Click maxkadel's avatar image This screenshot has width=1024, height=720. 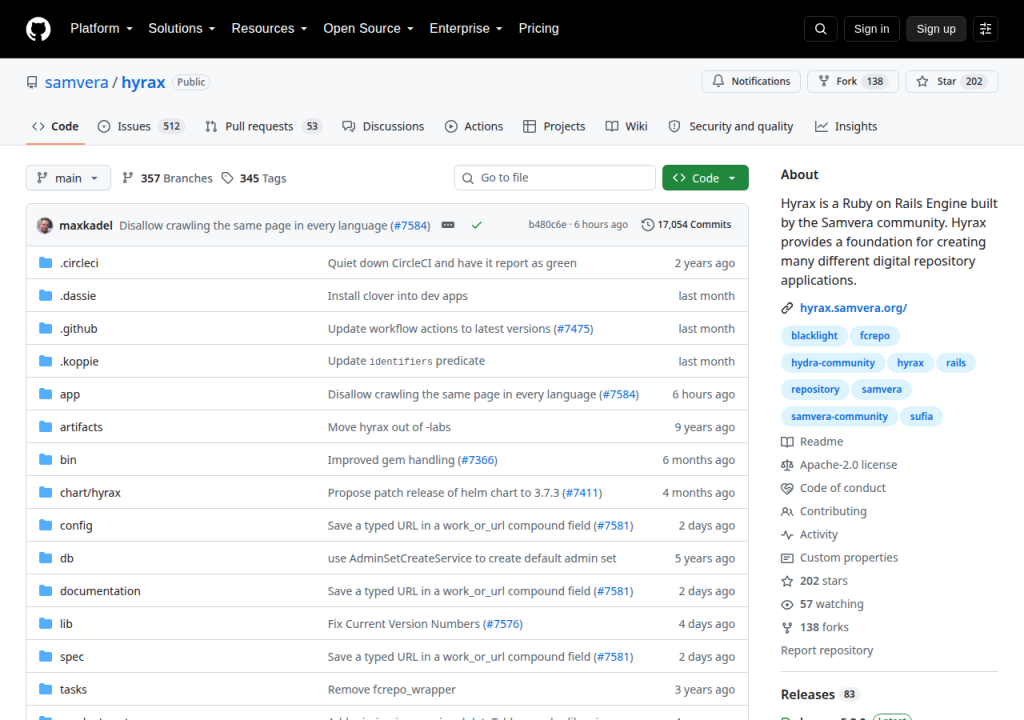coord(45,225)
